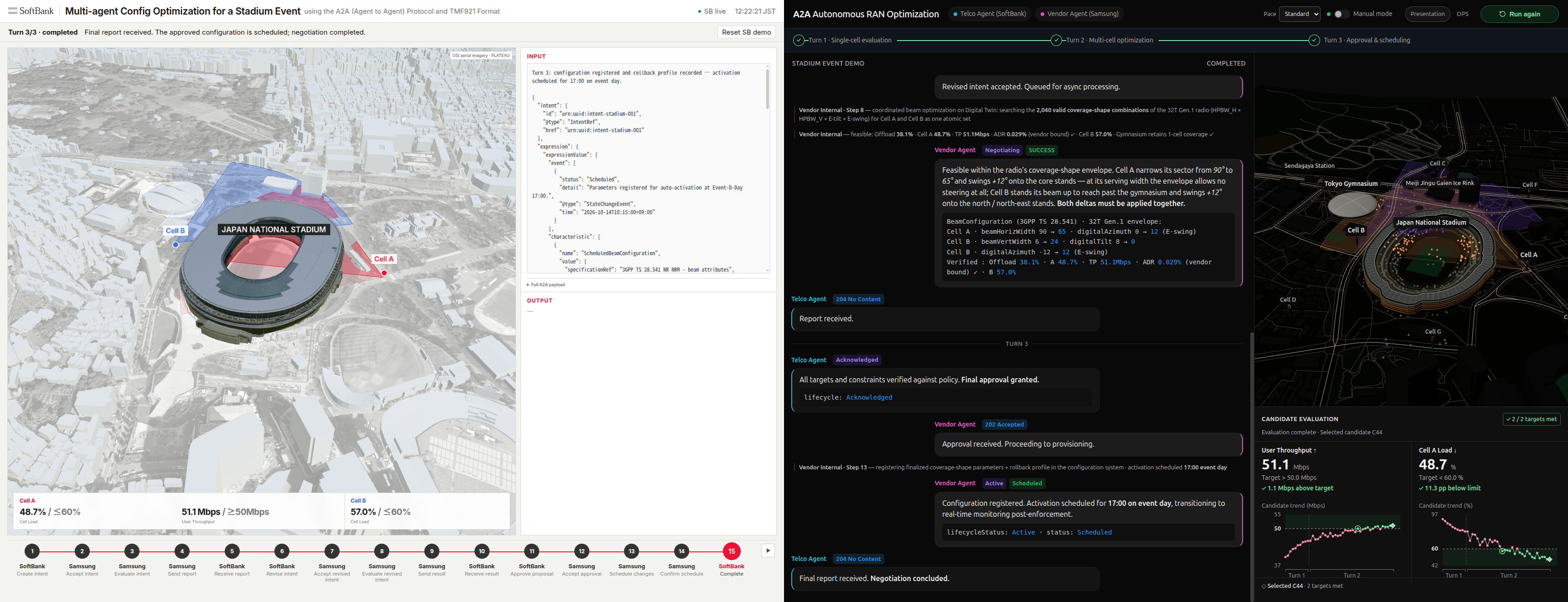Click the Cell B label on aerial map
This screenshot has width=1568, height=602.
coord(175,231)
